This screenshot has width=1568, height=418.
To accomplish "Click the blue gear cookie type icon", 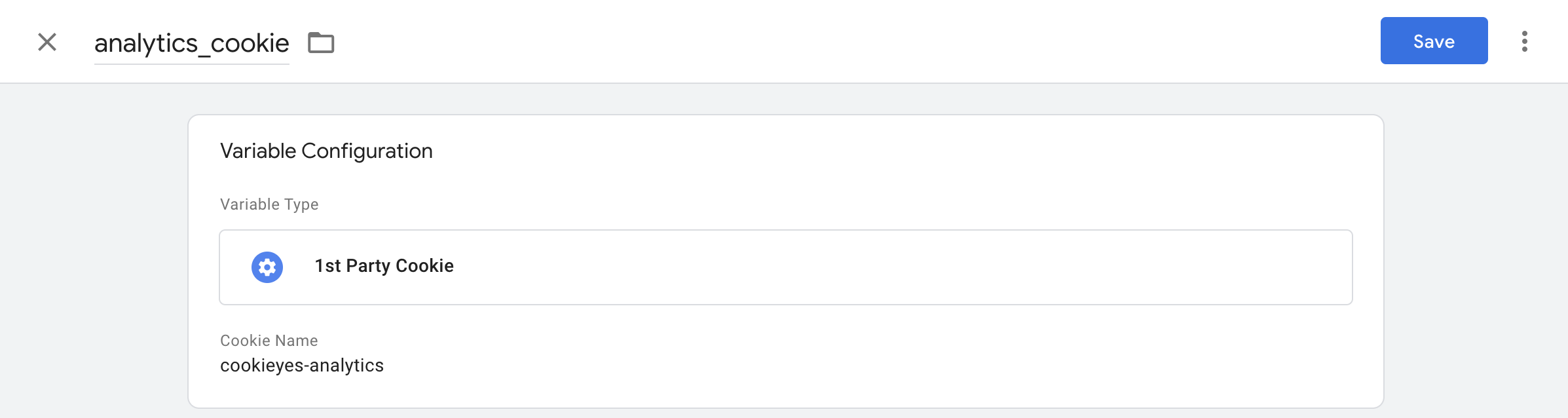I will pyautogui.click(x=267, y=267).
